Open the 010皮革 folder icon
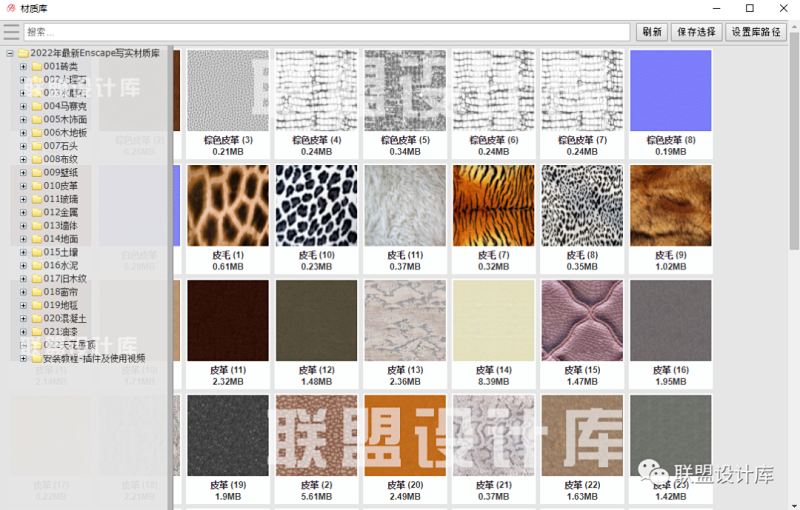 tap(36, 185)
